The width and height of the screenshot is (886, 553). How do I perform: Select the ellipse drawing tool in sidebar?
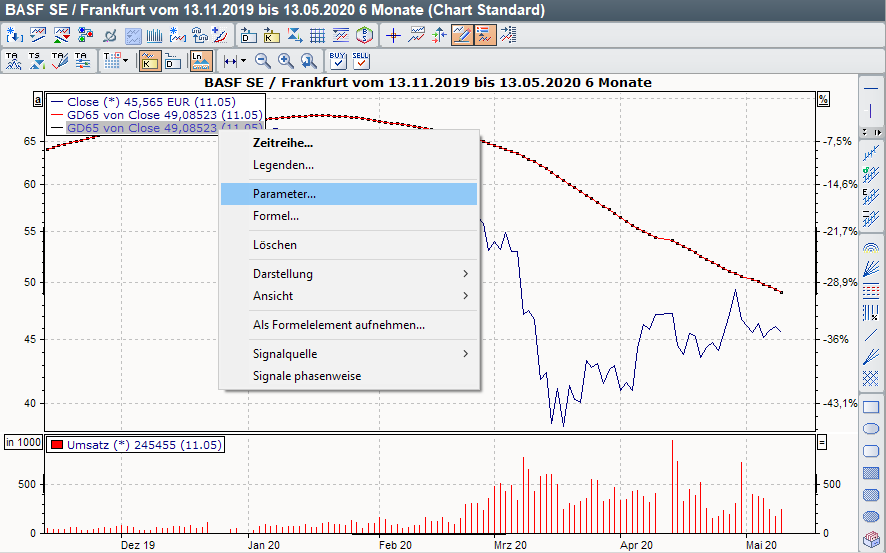click(870, 429)
